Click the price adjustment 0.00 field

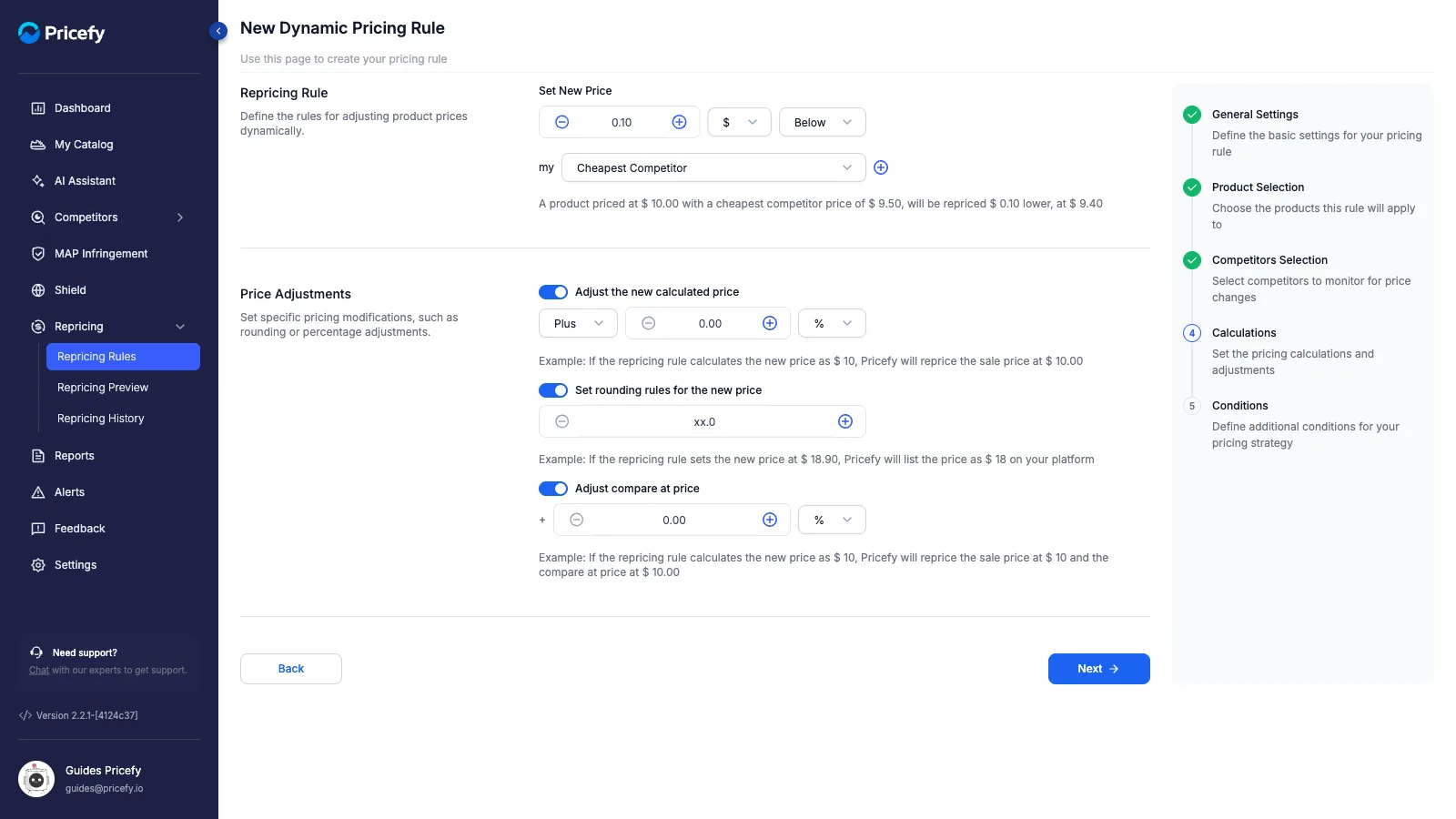[x=710, y=323]
